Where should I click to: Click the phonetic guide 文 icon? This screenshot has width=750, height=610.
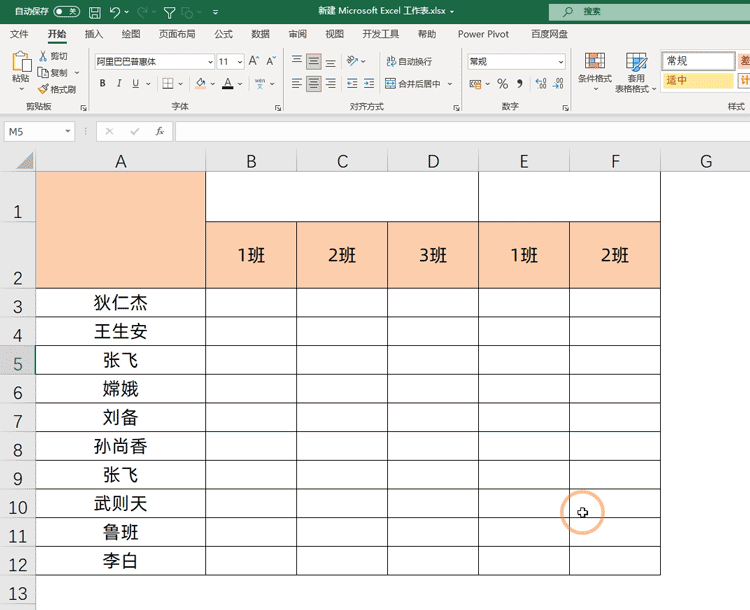tap(260, 84)
